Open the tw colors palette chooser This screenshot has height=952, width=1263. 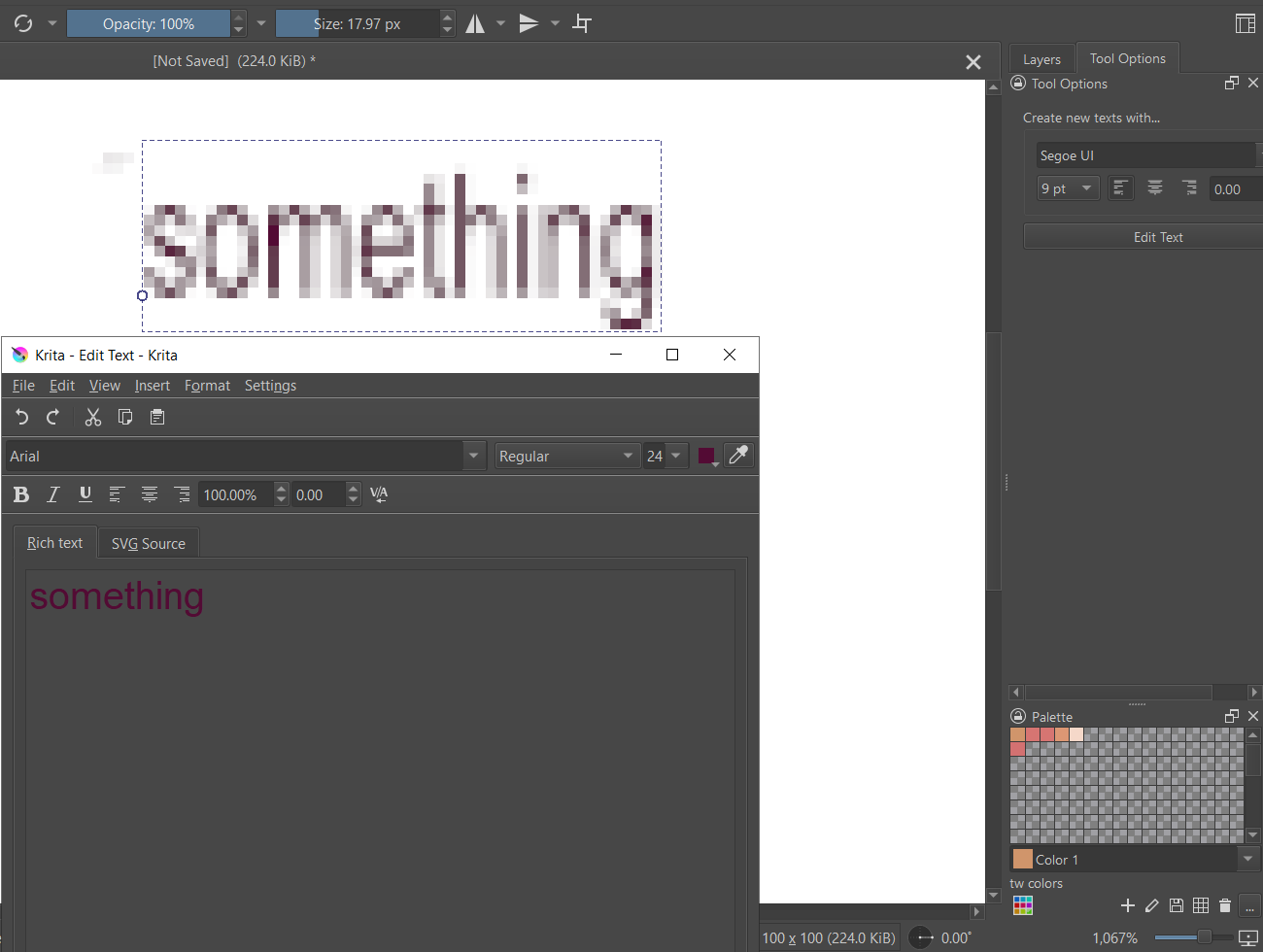tap(1022, 905)
